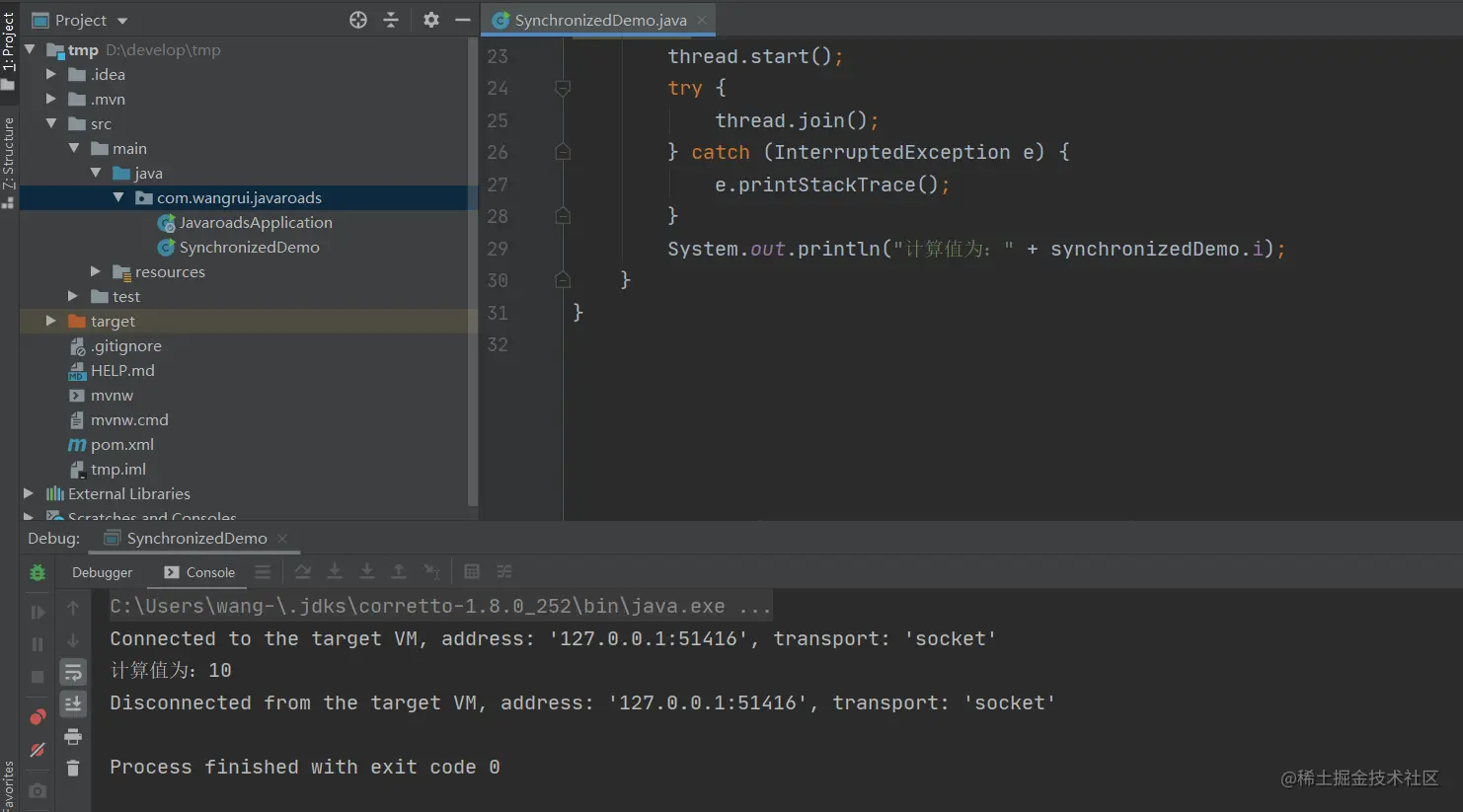Toggle soft-wrap in console
The height and width of the screenshot is (812, 1463).
tap(73, 672)
